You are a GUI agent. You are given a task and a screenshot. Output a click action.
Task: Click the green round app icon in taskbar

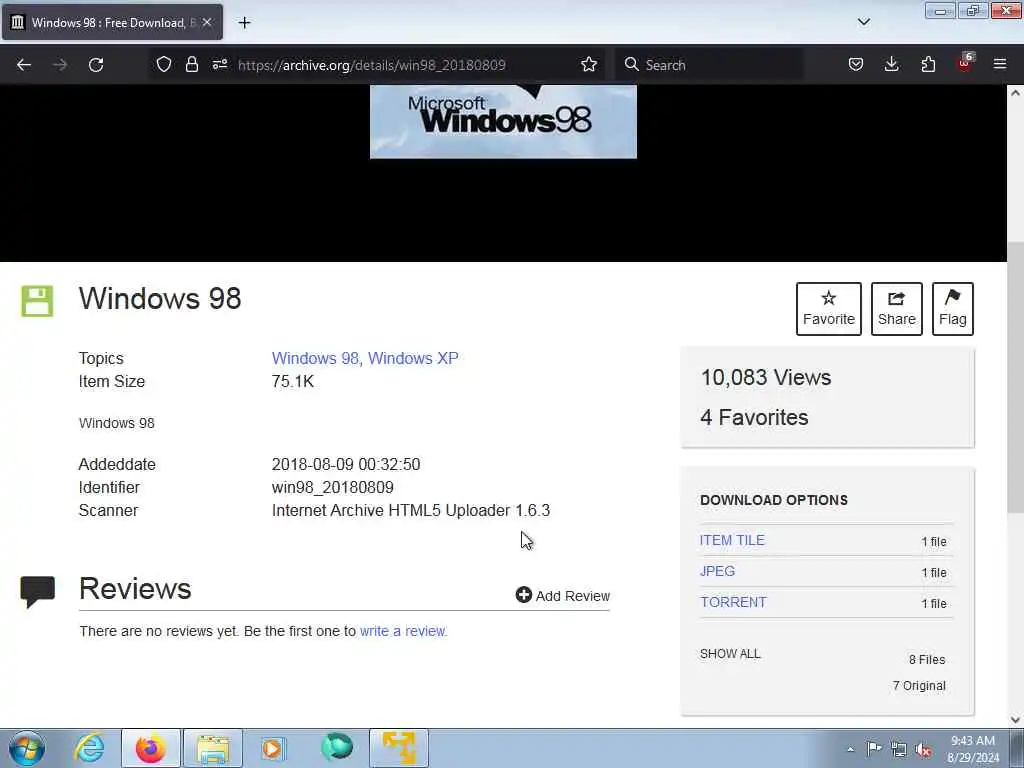pyautogui.click(x=337, y=748)
